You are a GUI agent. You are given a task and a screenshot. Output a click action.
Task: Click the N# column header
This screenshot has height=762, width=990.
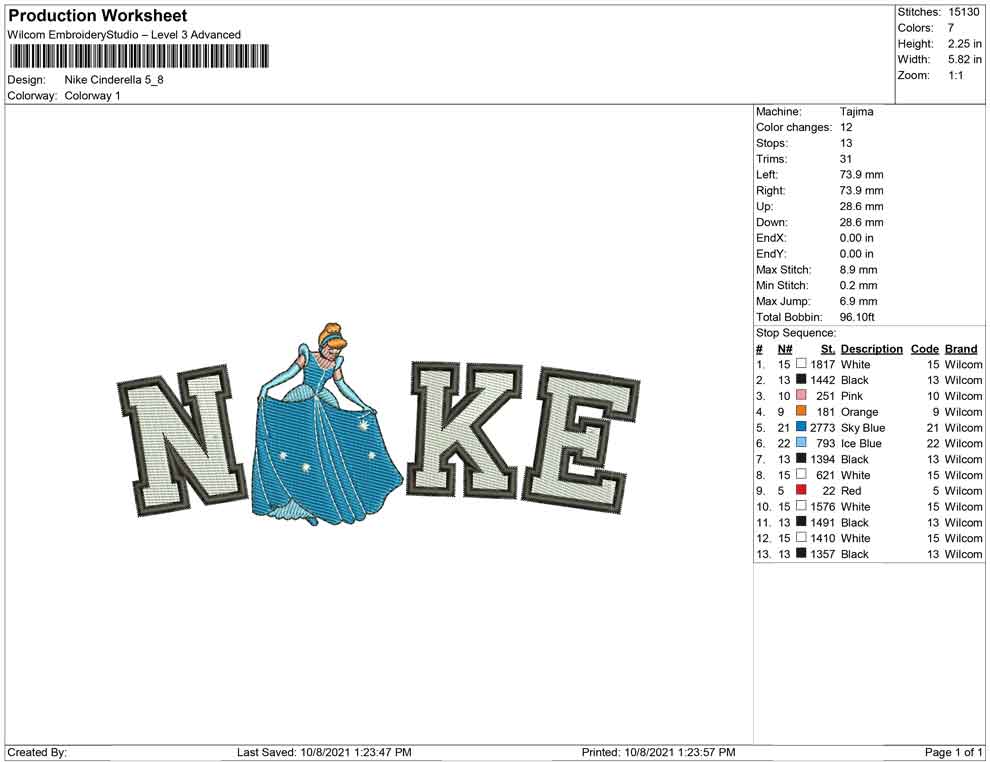tap(784, 349)
